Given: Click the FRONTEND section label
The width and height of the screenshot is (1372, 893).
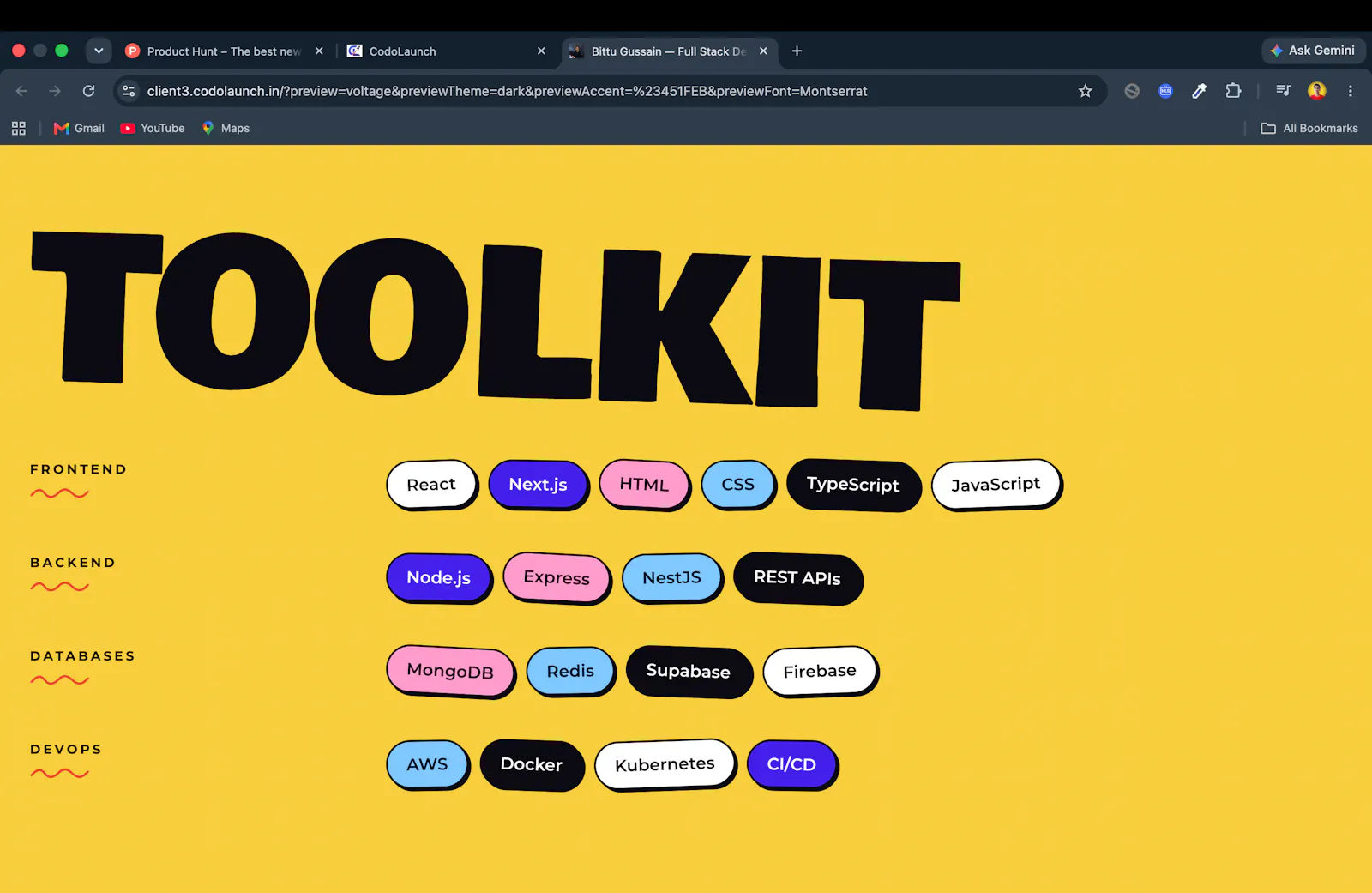Looking at the screenshot, I should tap(79, 469).
